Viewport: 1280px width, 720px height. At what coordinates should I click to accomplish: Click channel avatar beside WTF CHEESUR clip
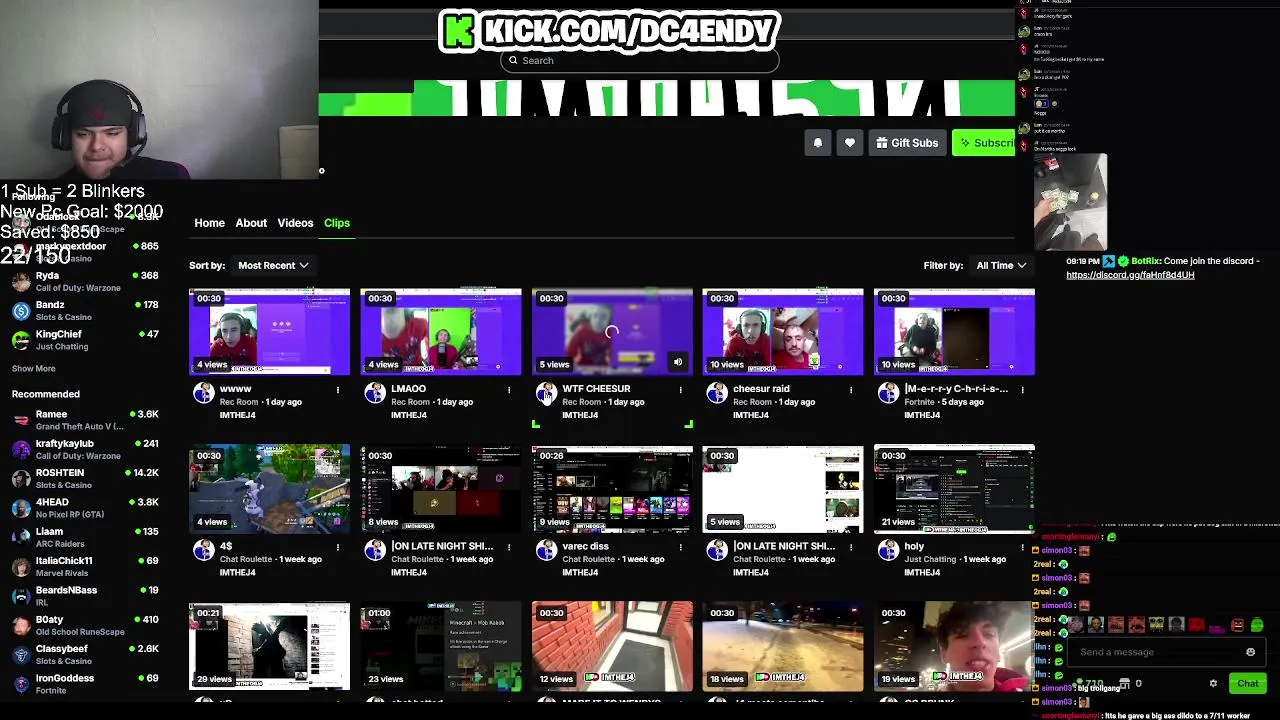click(x=546, y=393)
